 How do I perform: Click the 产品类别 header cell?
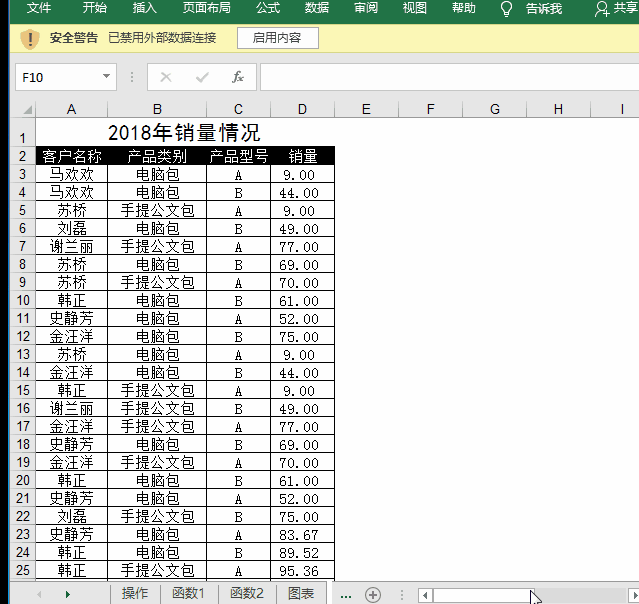[157, 156]
